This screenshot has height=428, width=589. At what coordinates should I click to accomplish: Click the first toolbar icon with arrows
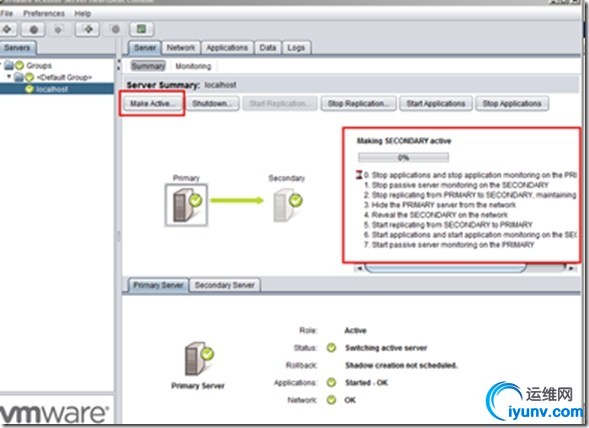point(8,29)
